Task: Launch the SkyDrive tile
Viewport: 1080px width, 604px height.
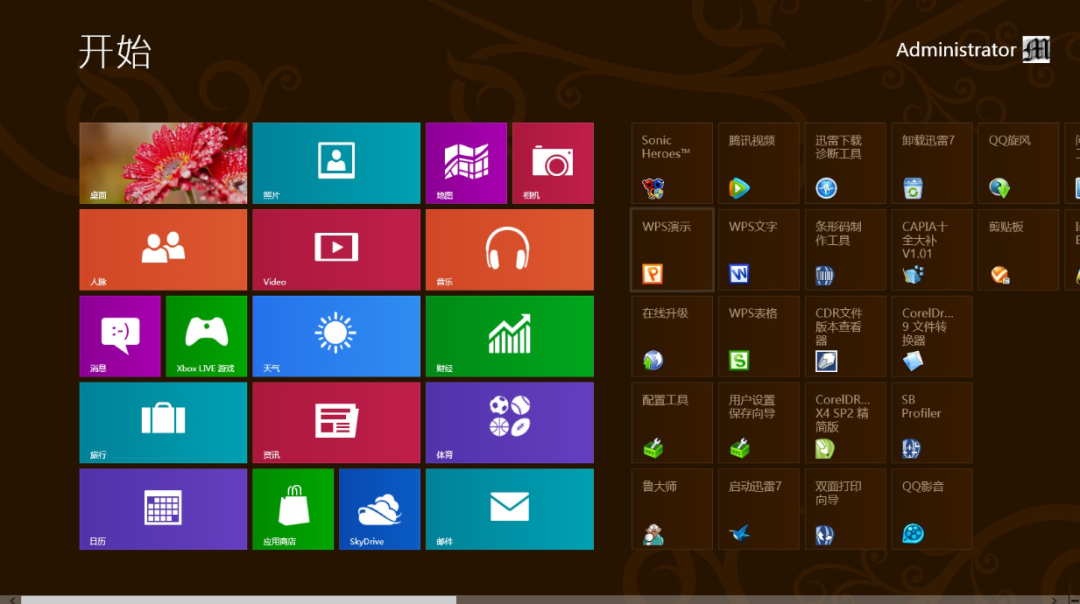Action: (380, 510)
